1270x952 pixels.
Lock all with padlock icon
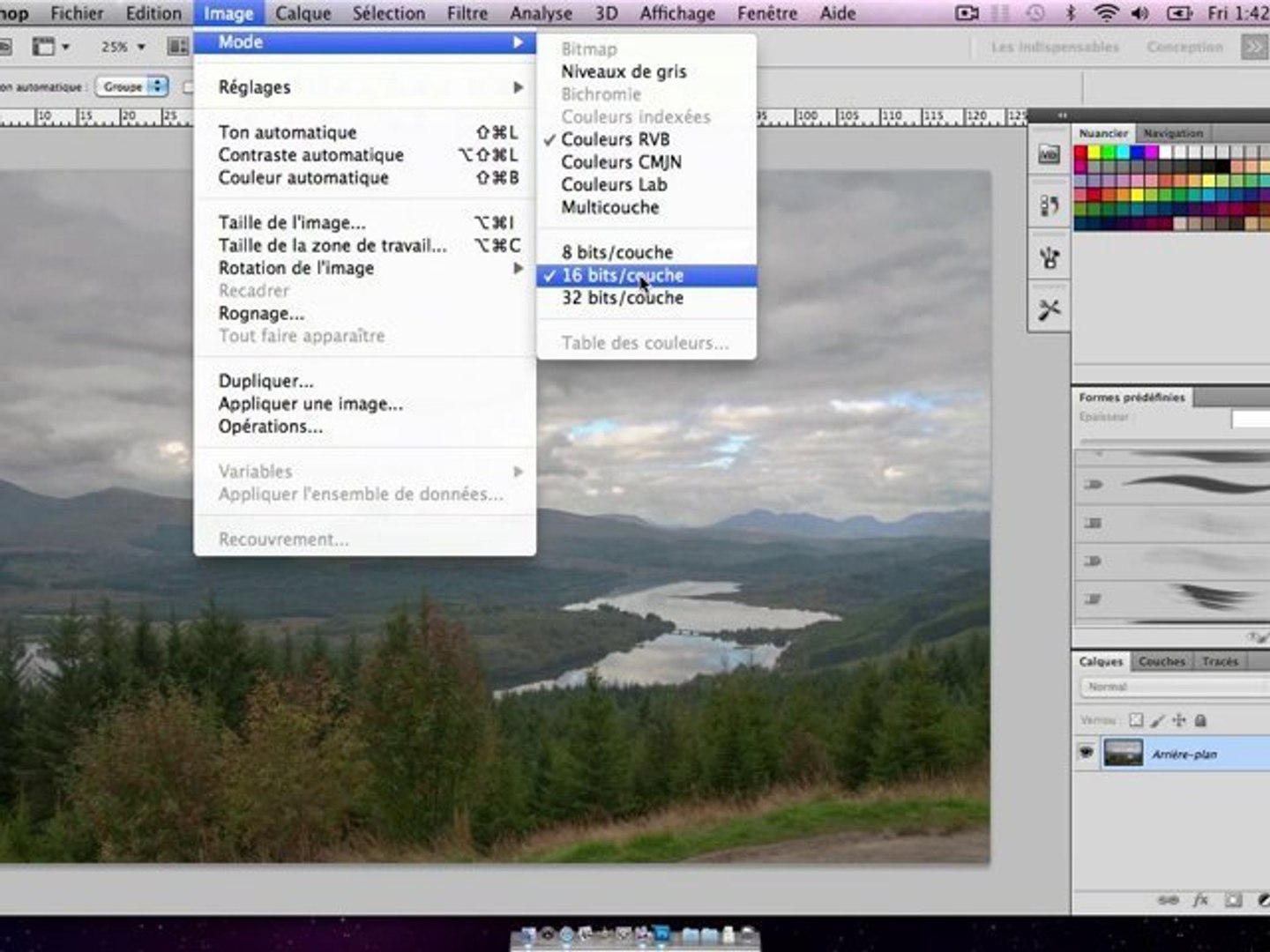tap(1200, 720)
